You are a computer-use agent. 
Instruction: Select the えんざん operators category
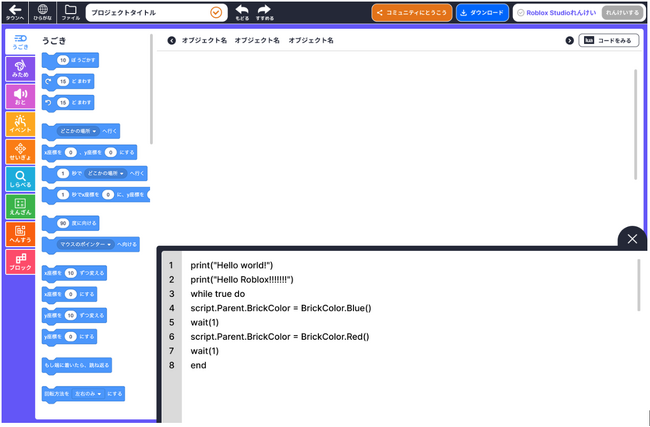click(x=20, y=206)
